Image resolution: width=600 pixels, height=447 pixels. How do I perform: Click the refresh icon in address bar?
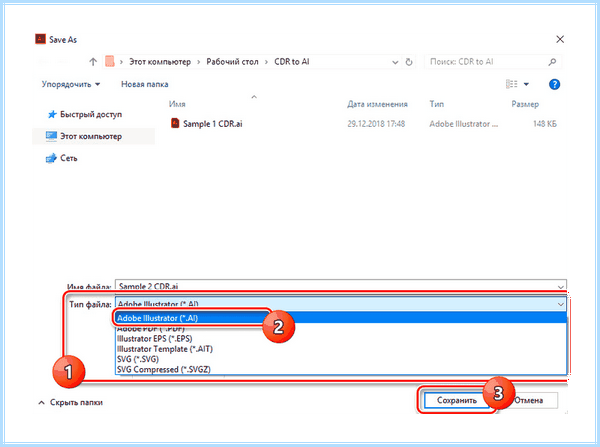click(409, 62)
